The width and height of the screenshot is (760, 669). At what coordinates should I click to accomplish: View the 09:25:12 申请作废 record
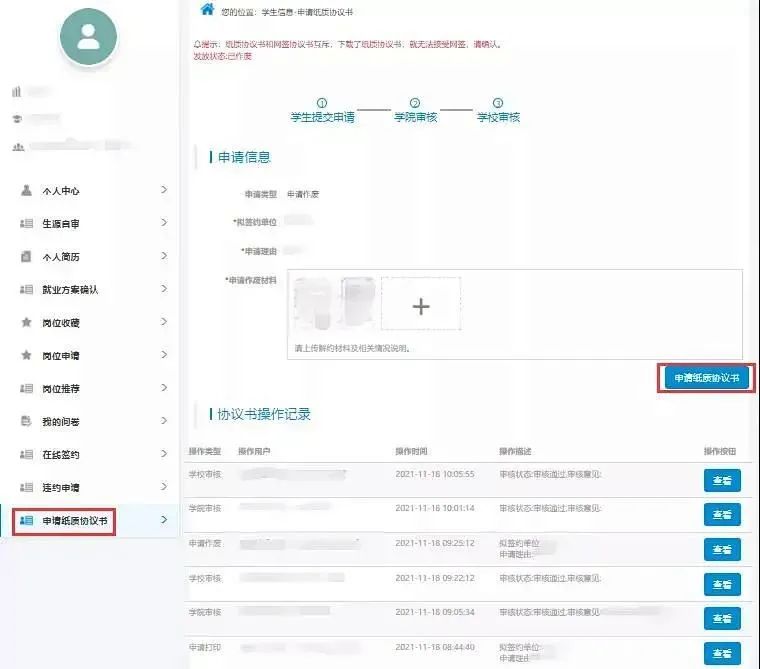(722, 549)
